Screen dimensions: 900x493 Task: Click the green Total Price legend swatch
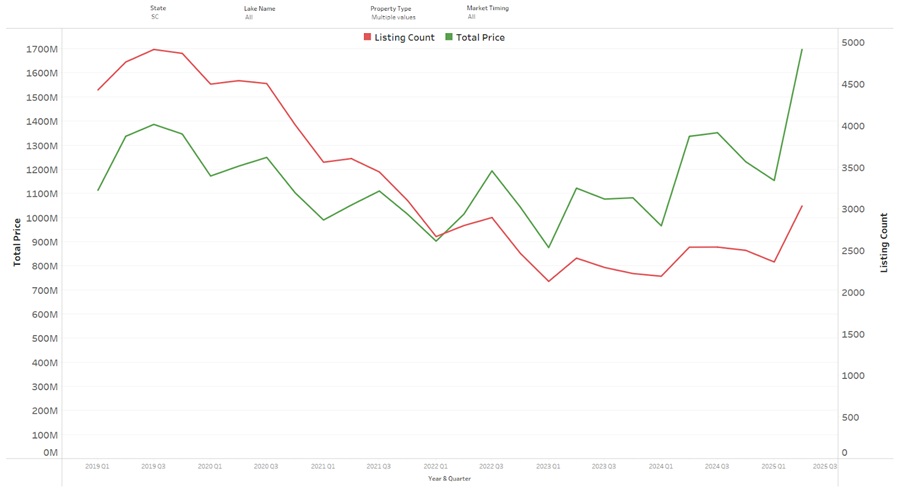coord(448,37)
